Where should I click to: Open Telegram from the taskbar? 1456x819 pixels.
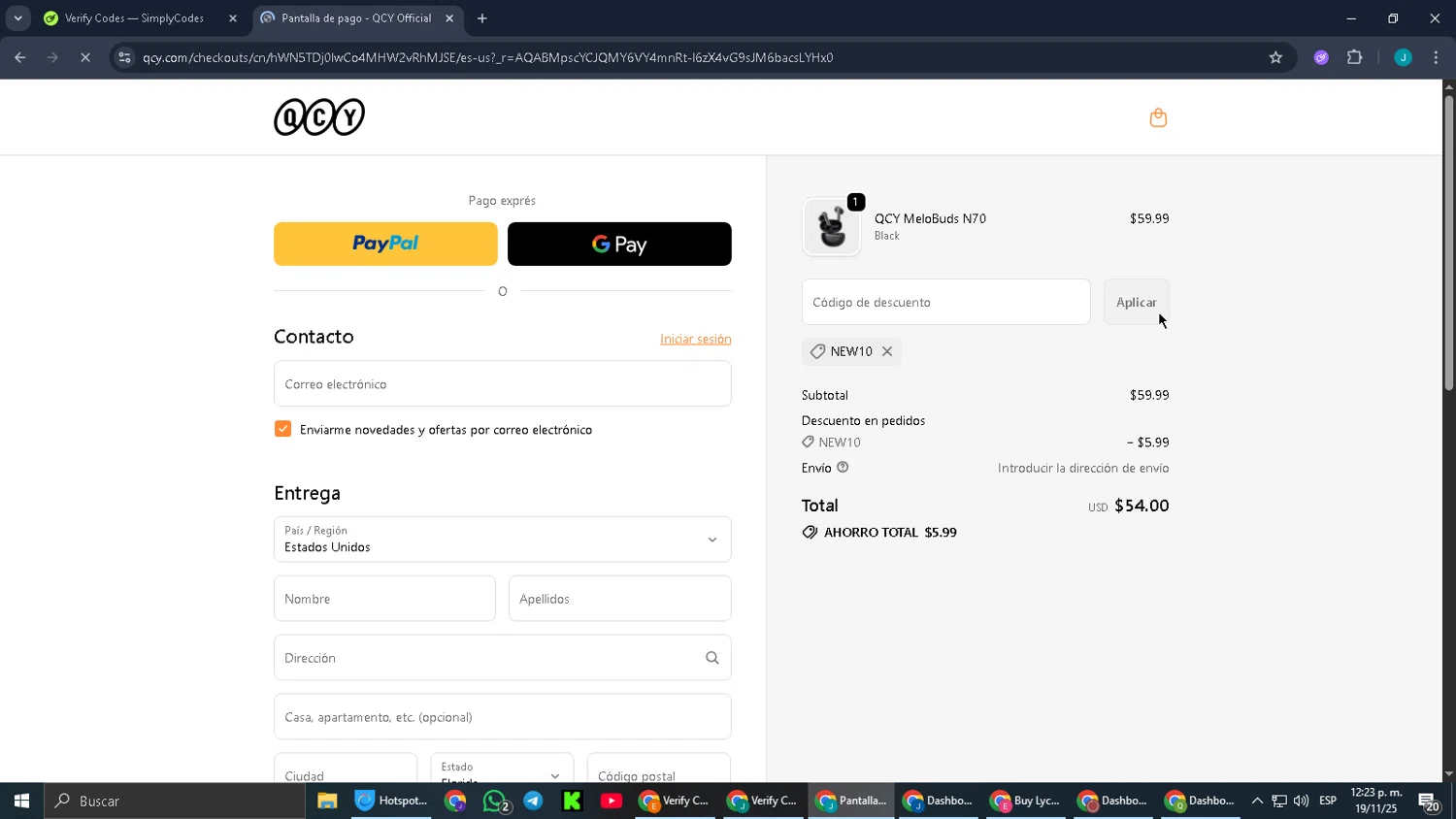coord(533,801)
